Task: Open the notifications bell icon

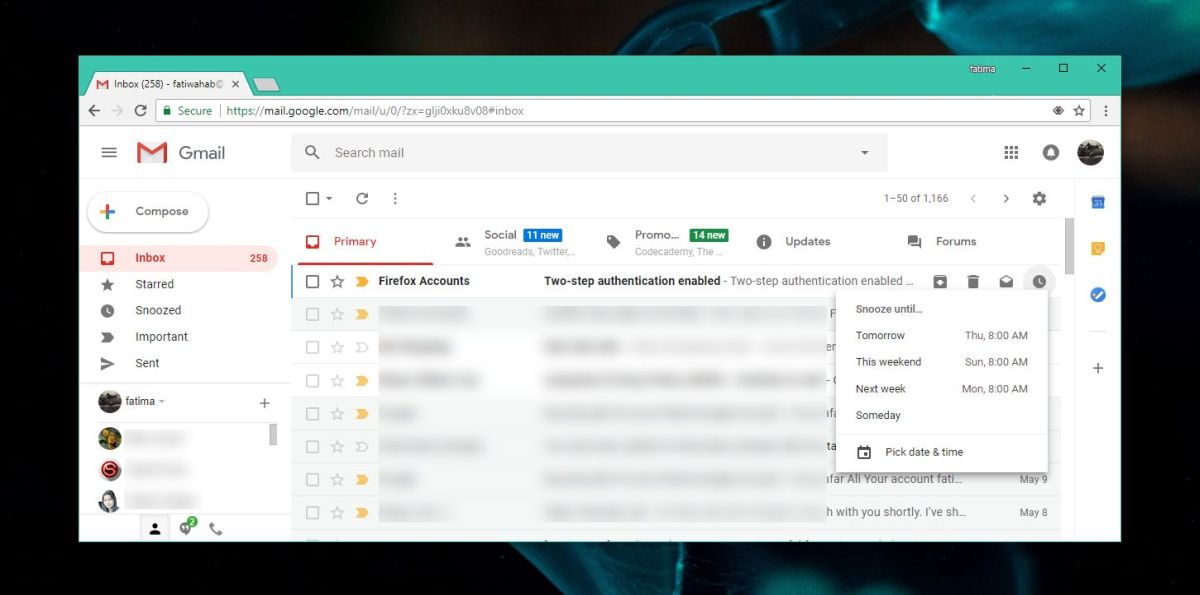Action: click(x=1050, y=153)
